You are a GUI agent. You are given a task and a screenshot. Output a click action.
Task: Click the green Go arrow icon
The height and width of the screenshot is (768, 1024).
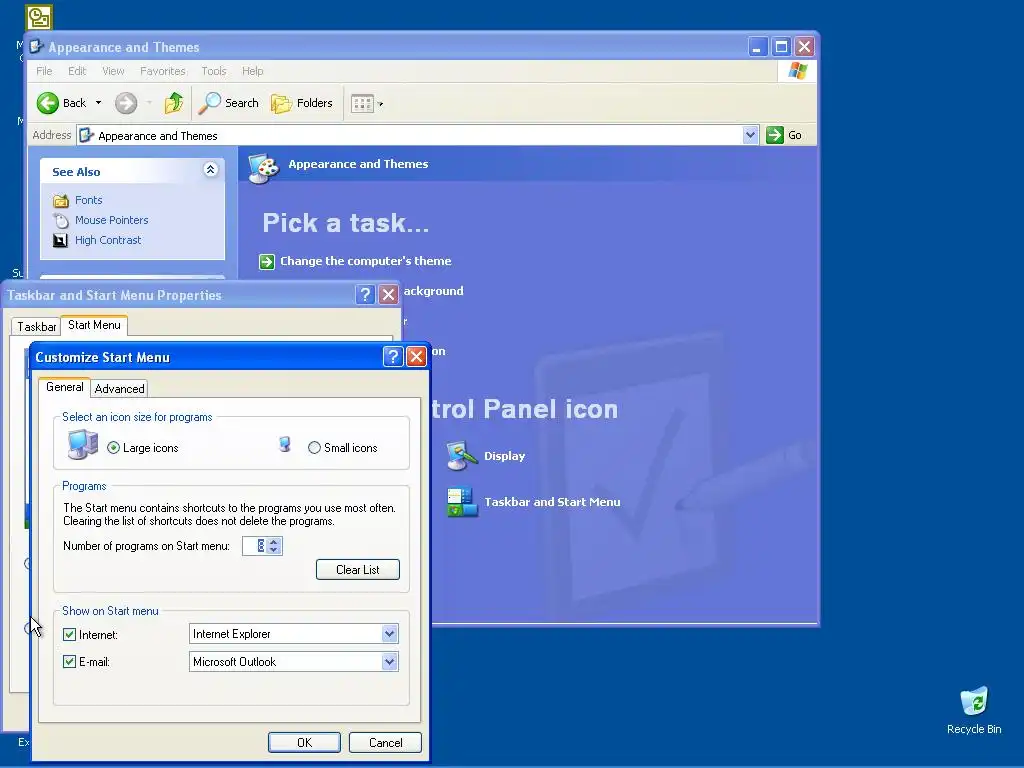(x=775, y=135)
